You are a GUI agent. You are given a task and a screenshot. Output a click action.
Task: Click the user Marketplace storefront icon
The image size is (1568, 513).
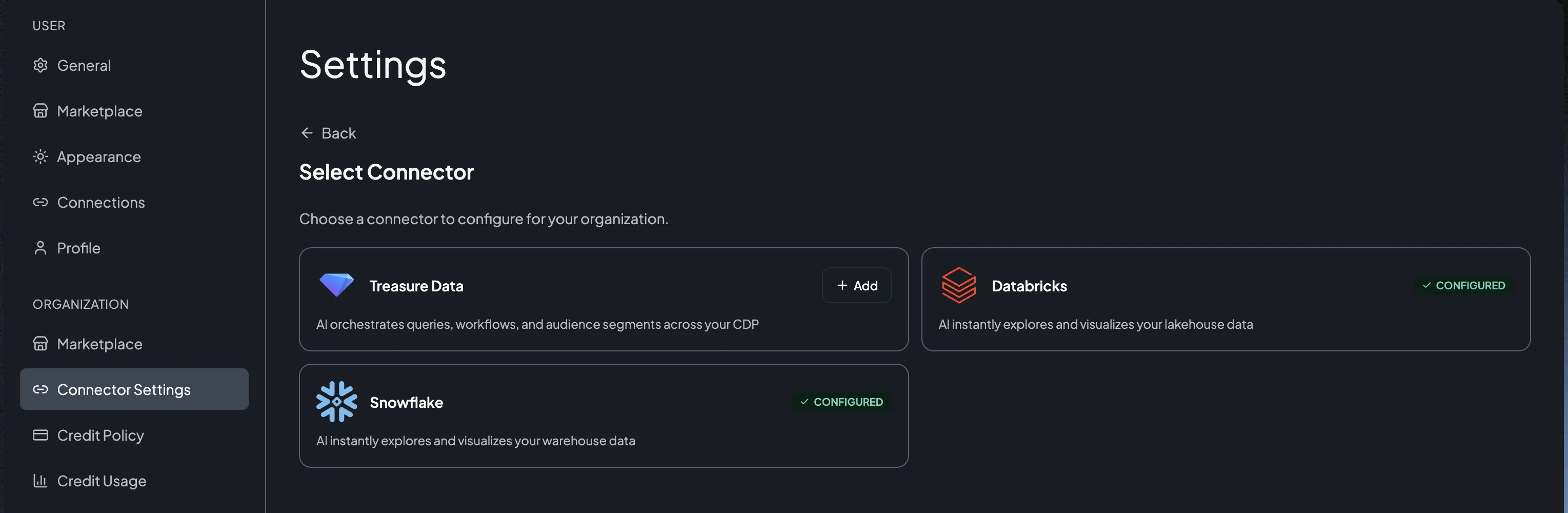(40, 111)
